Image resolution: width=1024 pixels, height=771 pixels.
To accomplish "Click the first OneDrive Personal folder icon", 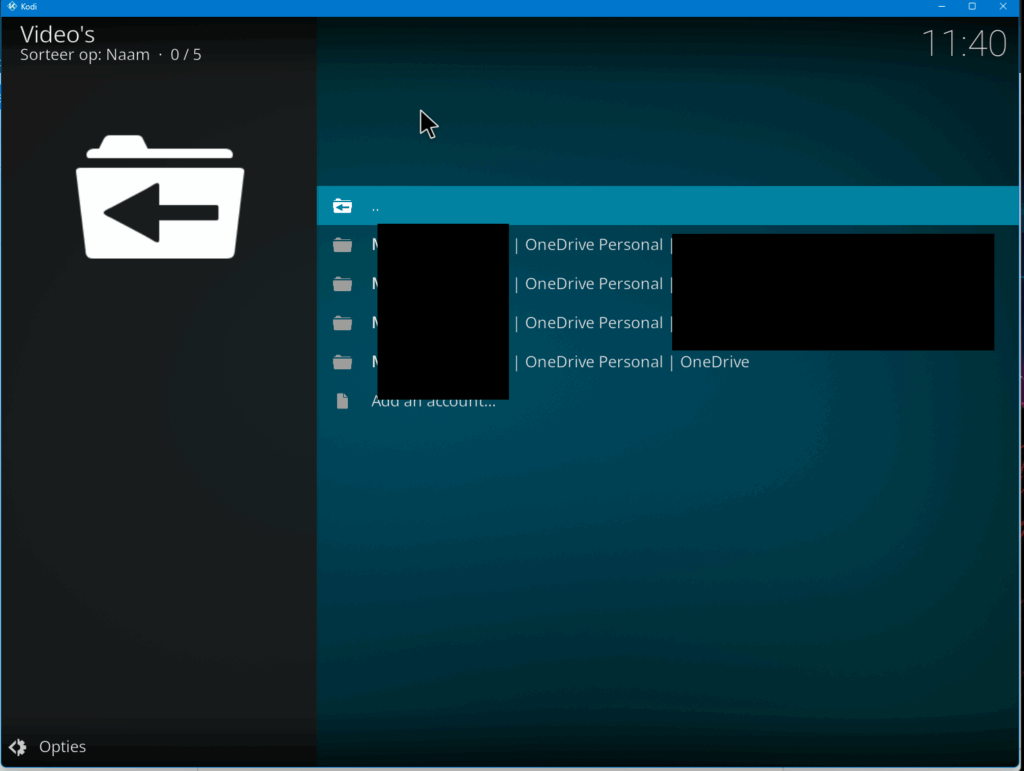I will [x=343, y=245].
